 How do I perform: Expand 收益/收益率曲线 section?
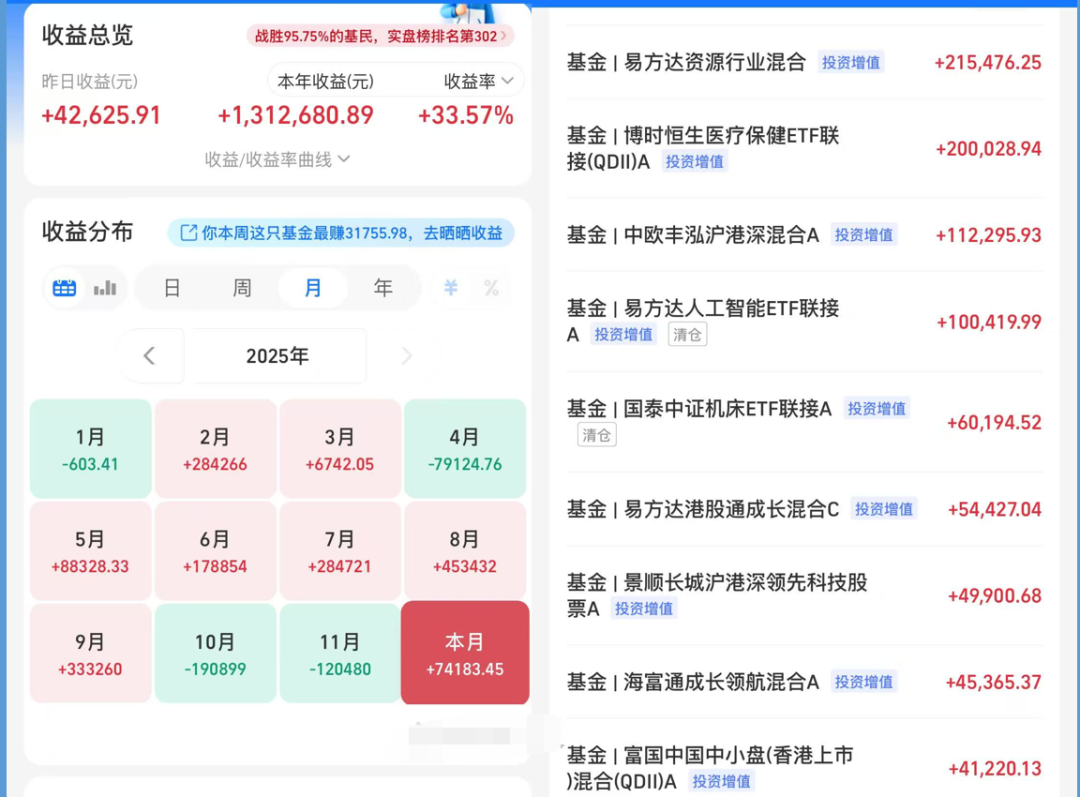pos(277,160)
